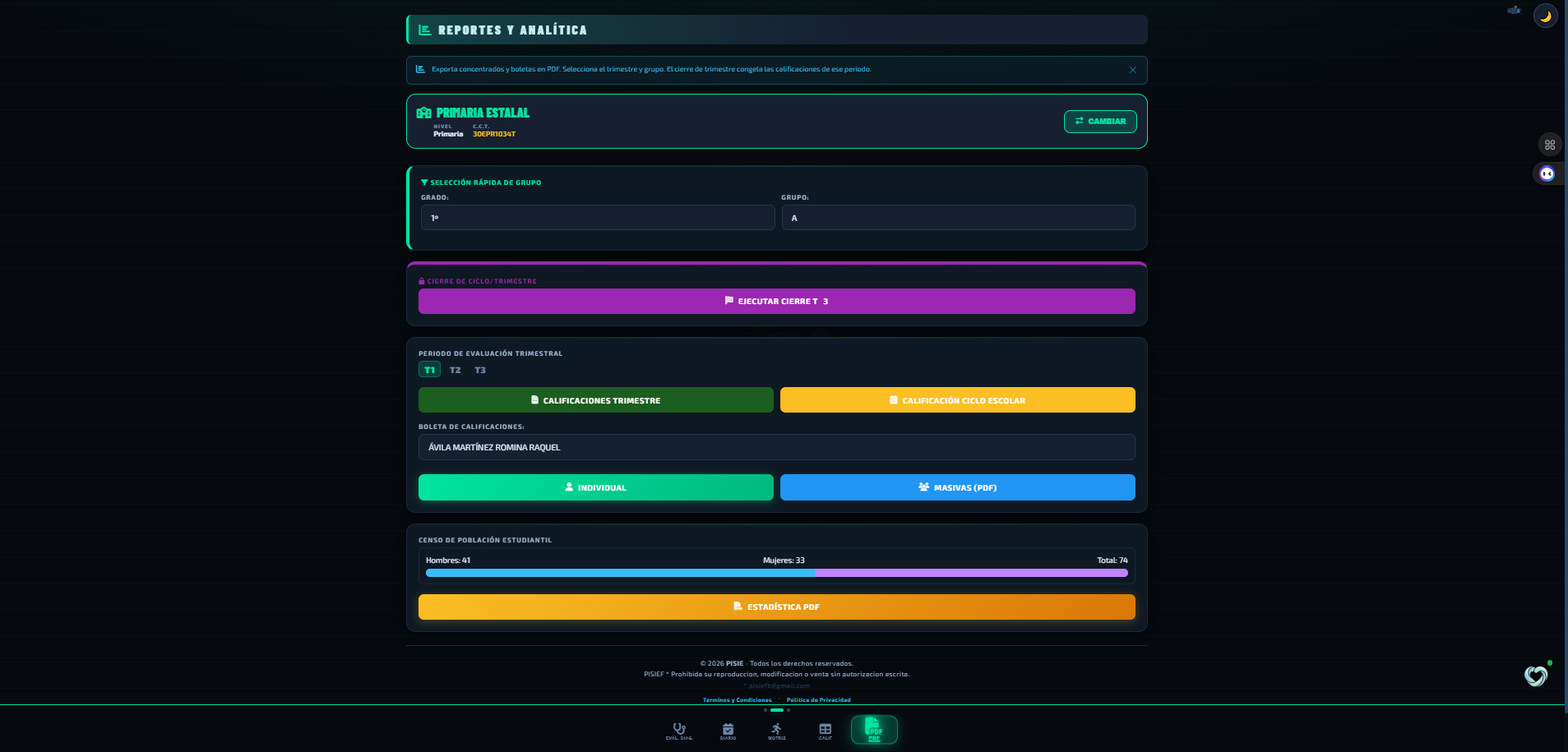Image resolution: width=1568 pixels, height=752 pixels.
Task: Click the Mujeres: 33 label
Action: [784, 561]
